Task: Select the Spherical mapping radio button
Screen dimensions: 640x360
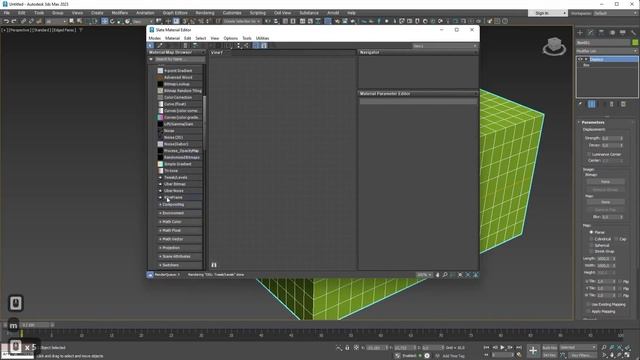Action: click(x=591, y=245)
